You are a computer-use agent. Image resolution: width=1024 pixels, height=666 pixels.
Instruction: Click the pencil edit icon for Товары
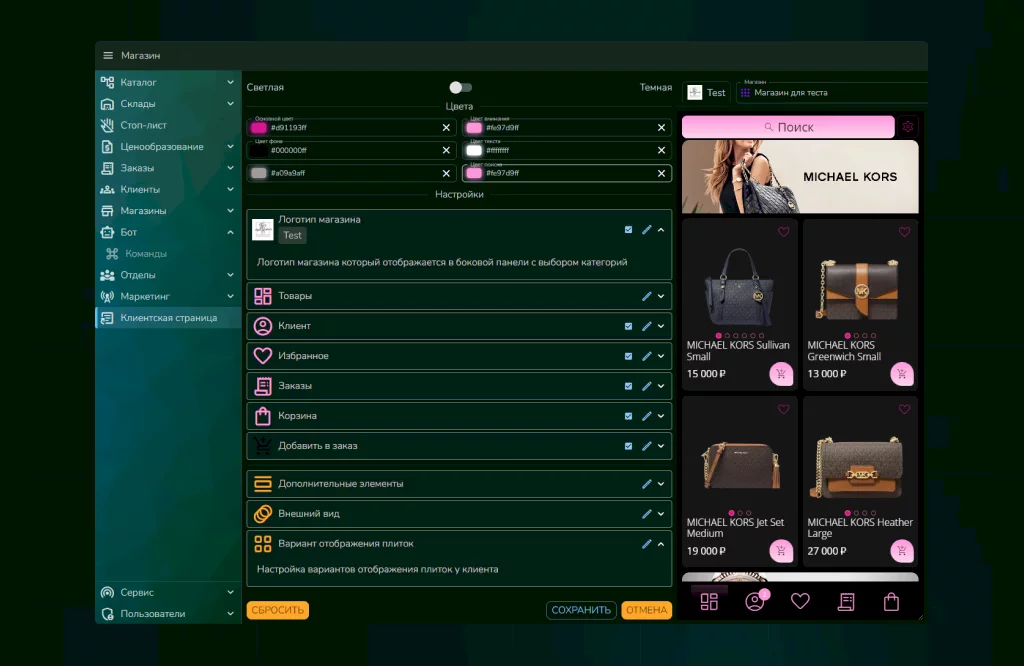(x=647, y=296)
